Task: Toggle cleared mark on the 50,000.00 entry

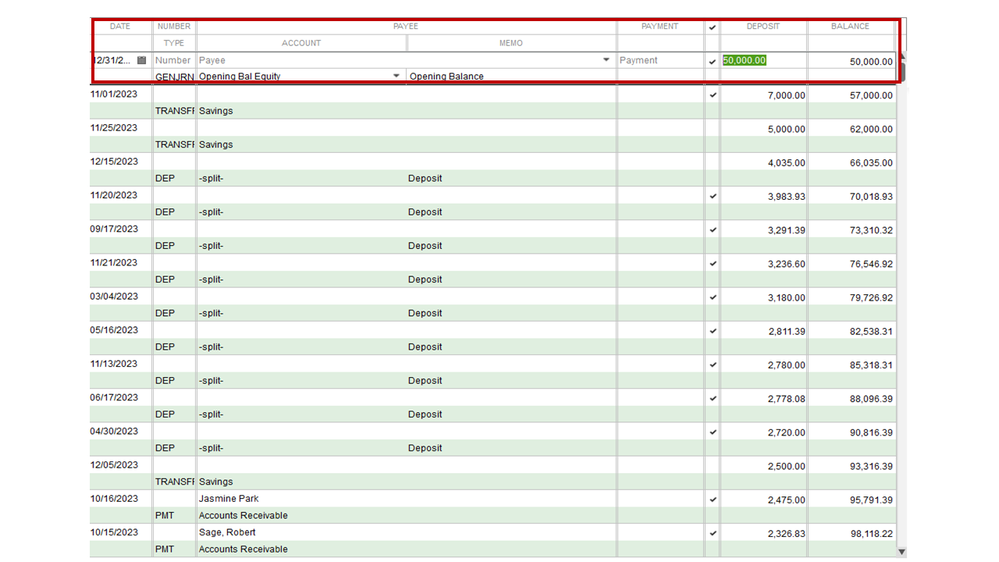Action: click(x=712, y=61)
